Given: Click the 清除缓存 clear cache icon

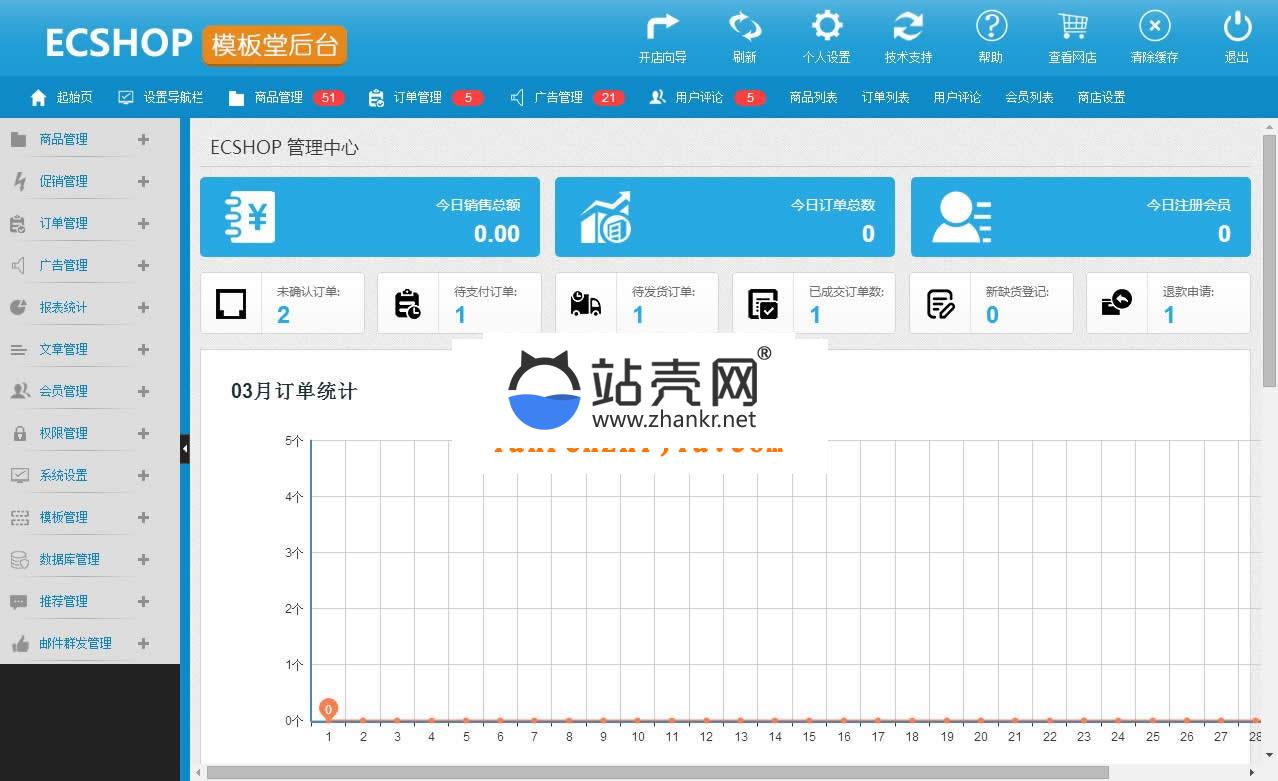Looking at the screenshot, I should coord(1154,27).
